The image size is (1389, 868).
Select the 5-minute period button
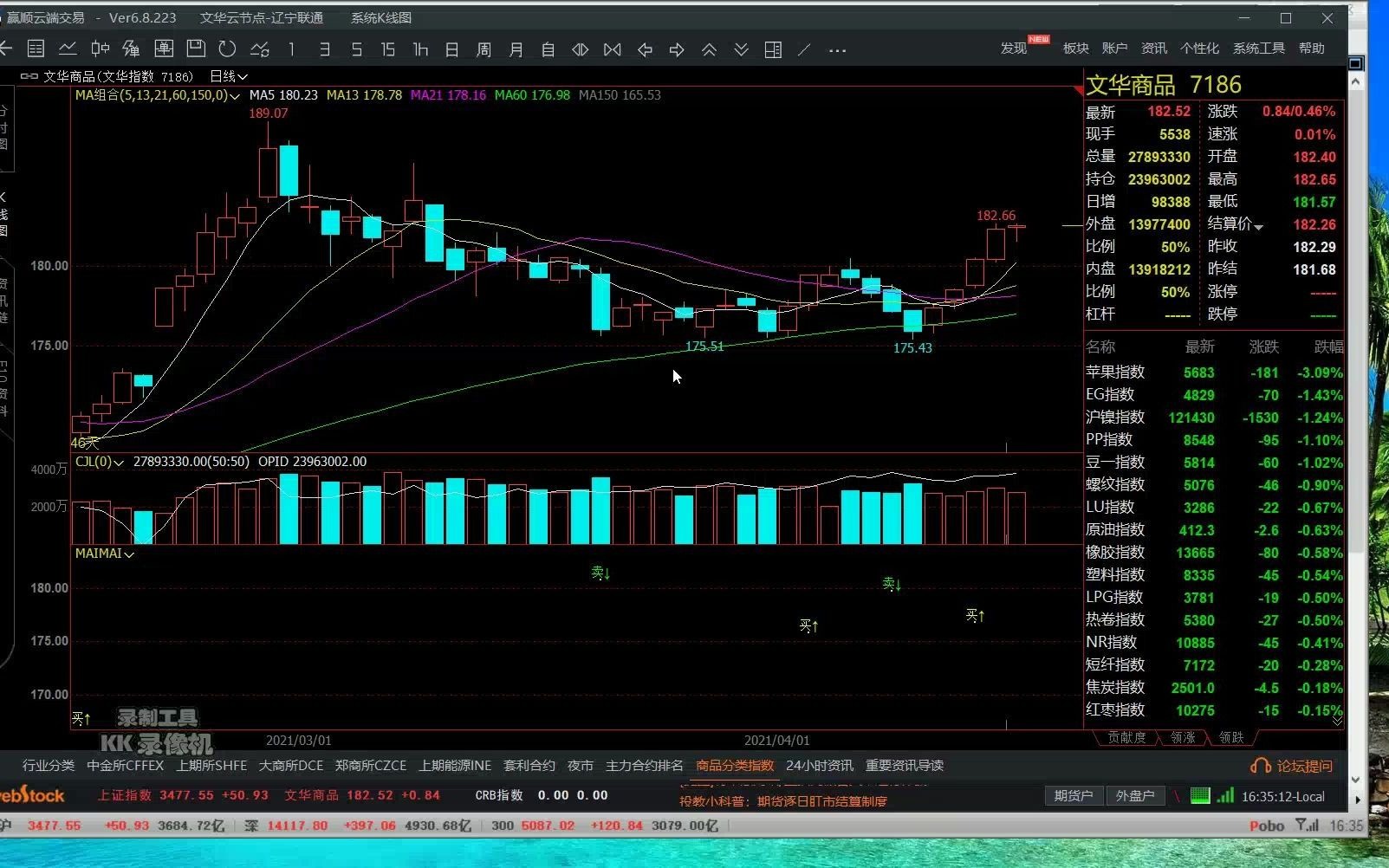(x=356, y=49)
